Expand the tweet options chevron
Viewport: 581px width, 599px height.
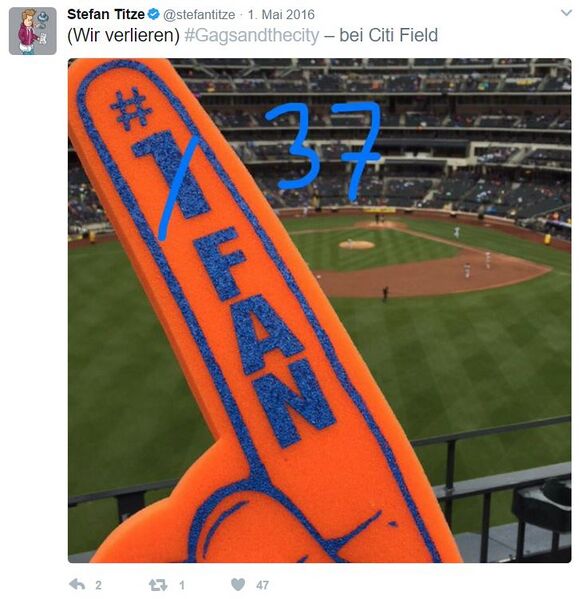pos(566,13)
